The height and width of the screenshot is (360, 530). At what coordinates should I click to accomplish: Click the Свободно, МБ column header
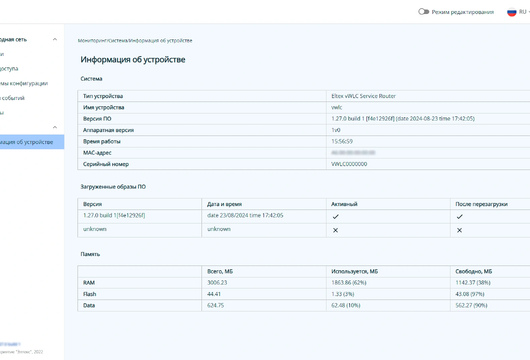[474, 271]
